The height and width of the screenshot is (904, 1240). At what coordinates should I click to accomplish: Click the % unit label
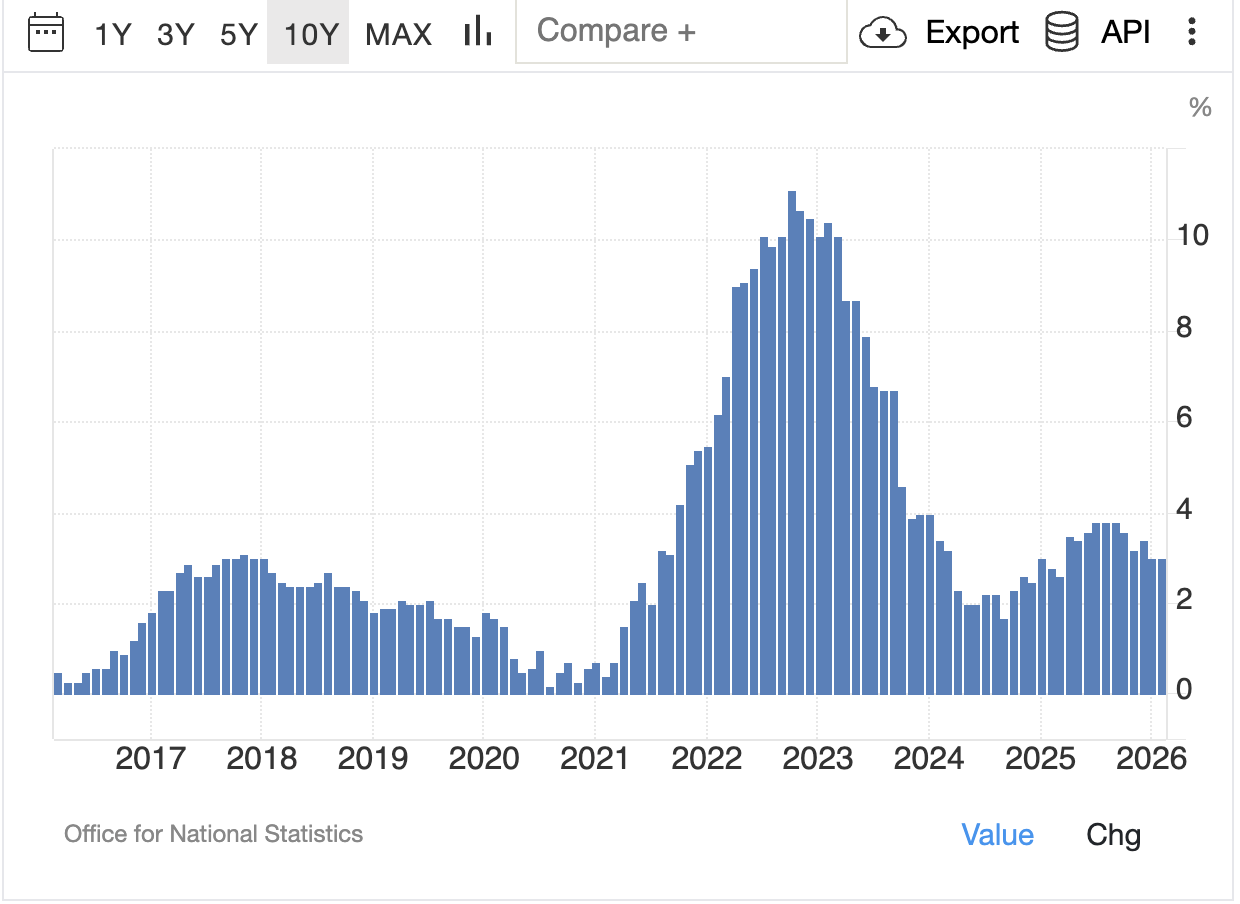click(1201, 108)
